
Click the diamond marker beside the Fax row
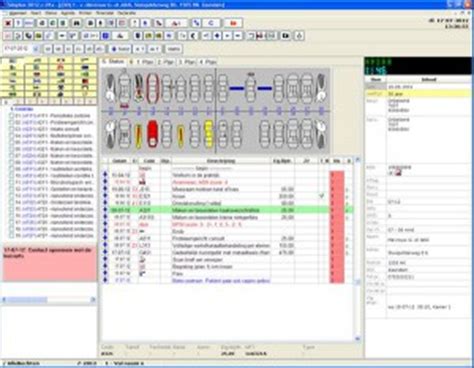(x=105, y=274)
